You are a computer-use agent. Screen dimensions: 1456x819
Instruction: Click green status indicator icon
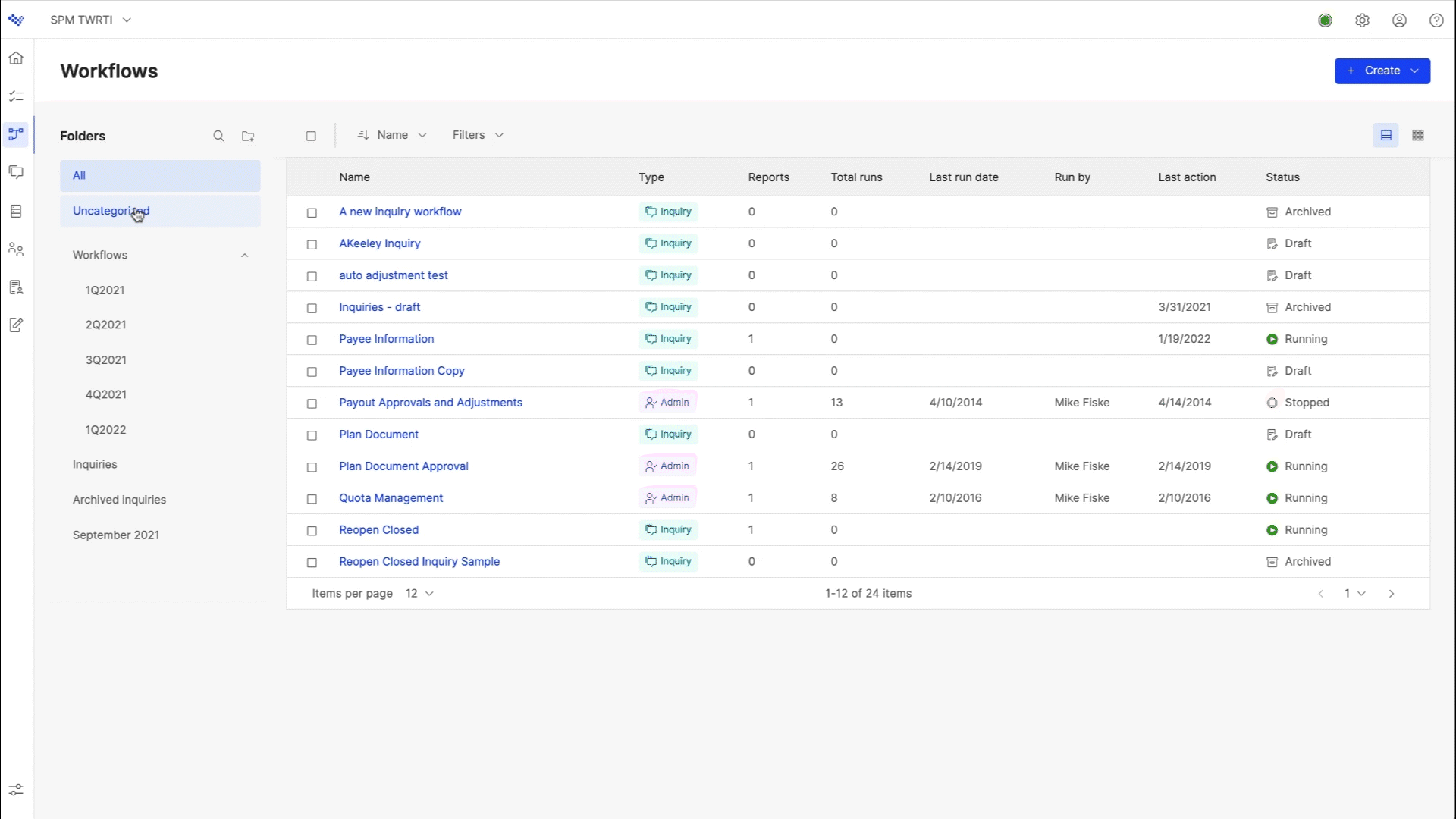pos(1325,20)
